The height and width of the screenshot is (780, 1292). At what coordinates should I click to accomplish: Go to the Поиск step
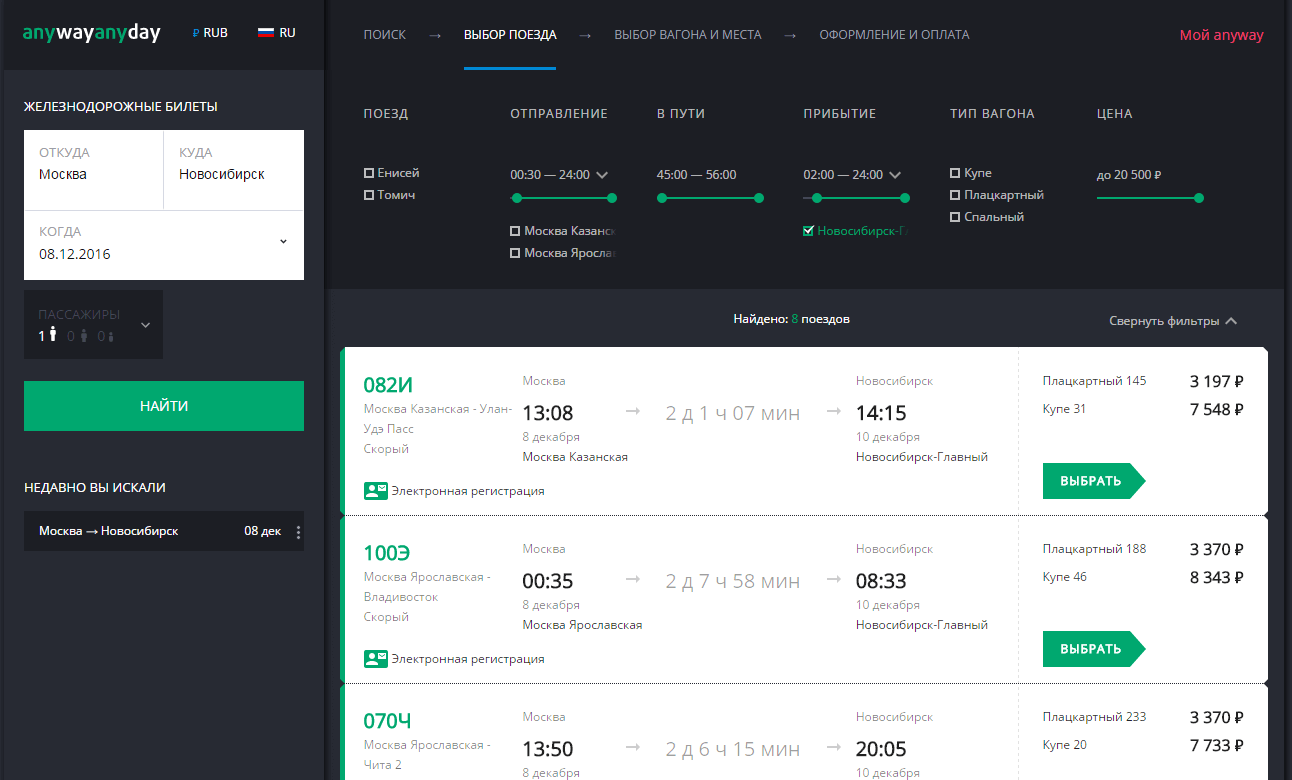384,35
